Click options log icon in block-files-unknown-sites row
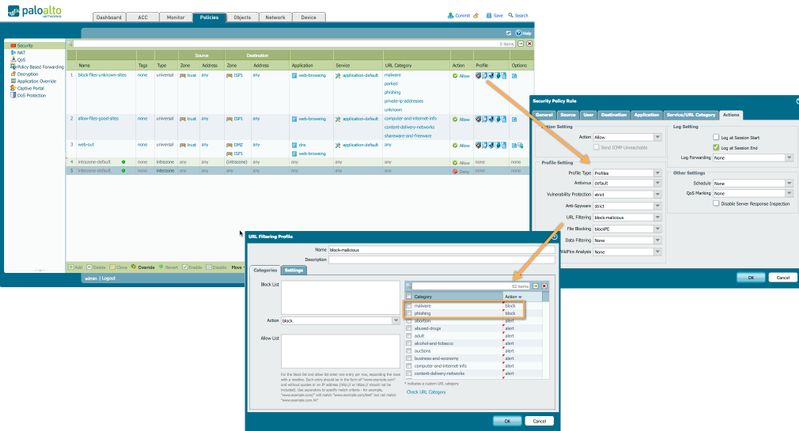Screen dimensions: 799x431 click(x=515, y=75)
